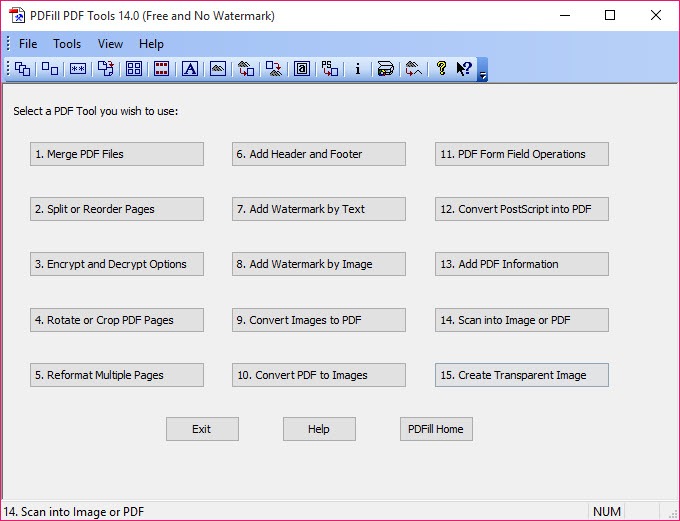
Task: Click the PDF Form Field Operations toolbar icon
Action: 302,69
